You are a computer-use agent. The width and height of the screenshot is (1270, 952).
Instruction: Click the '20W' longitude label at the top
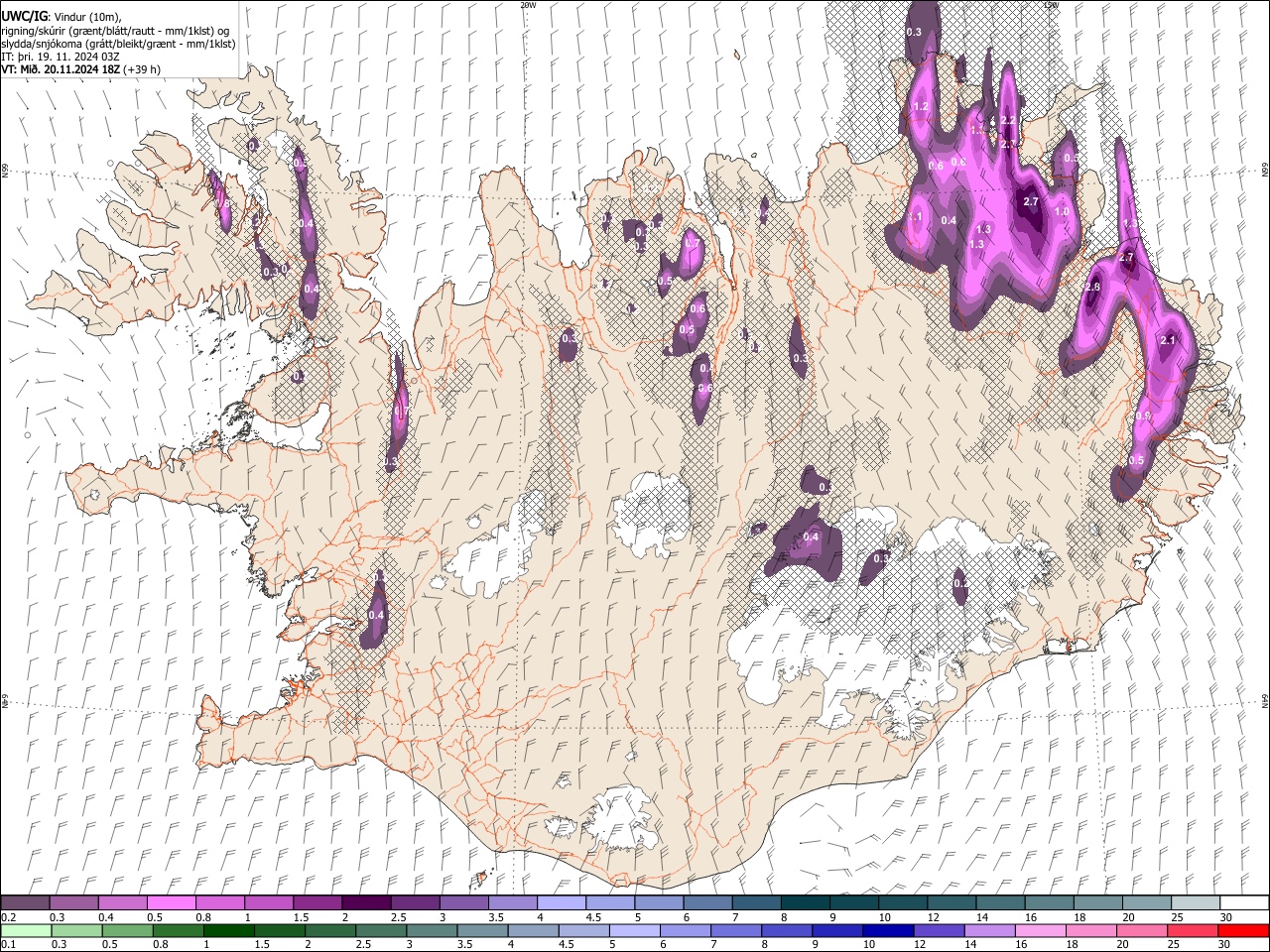pyautogui.click(x=528, y=5)
